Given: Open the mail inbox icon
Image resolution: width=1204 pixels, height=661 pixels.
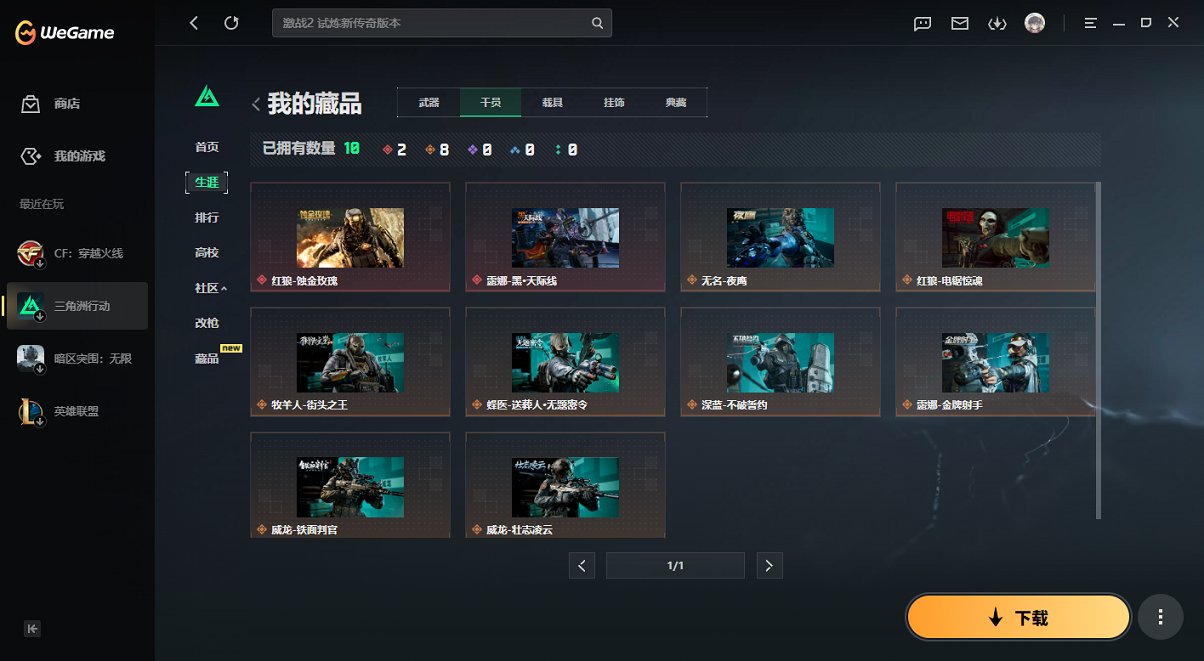Looking at the screenshot, I should tap(958, 22).
